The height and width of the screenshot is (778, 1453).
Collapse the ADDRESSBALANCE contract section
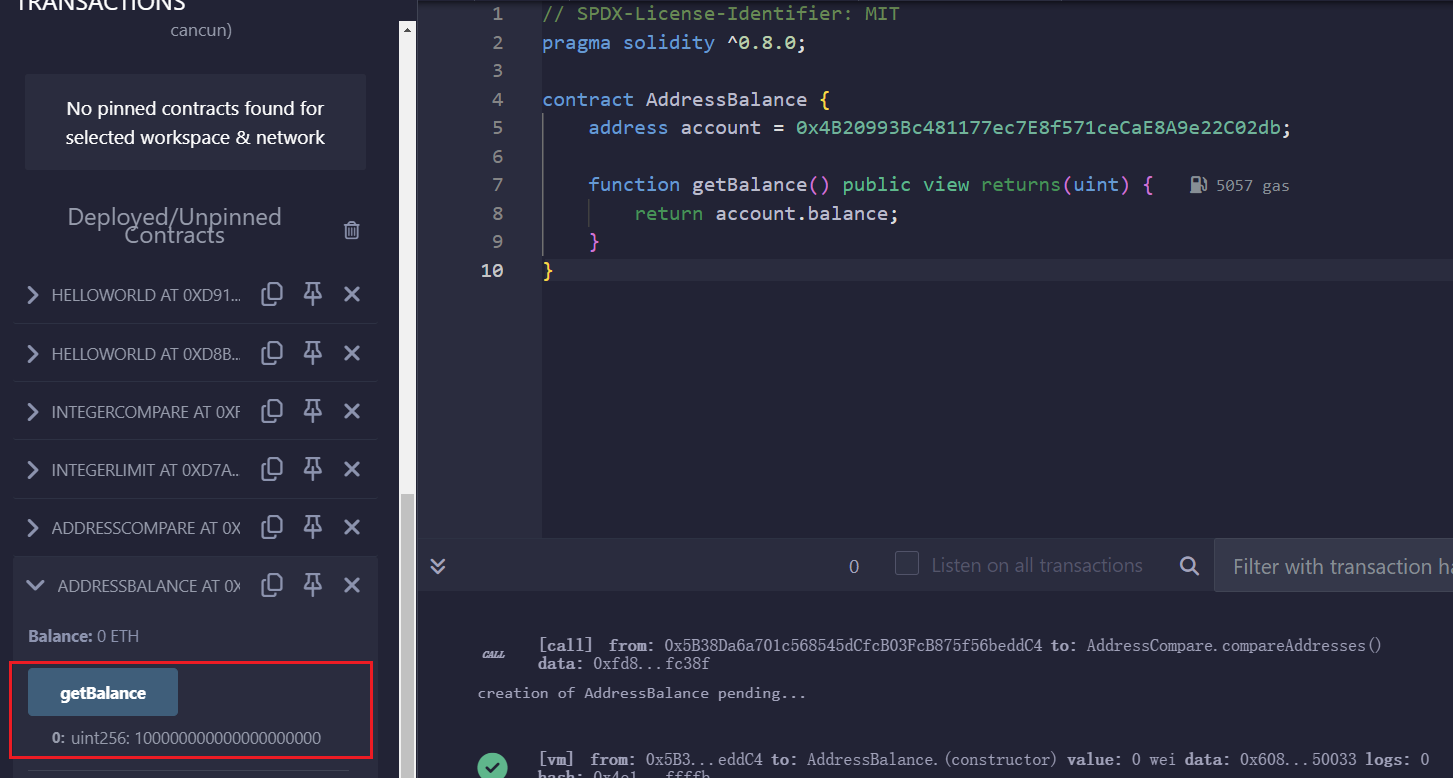35,586
